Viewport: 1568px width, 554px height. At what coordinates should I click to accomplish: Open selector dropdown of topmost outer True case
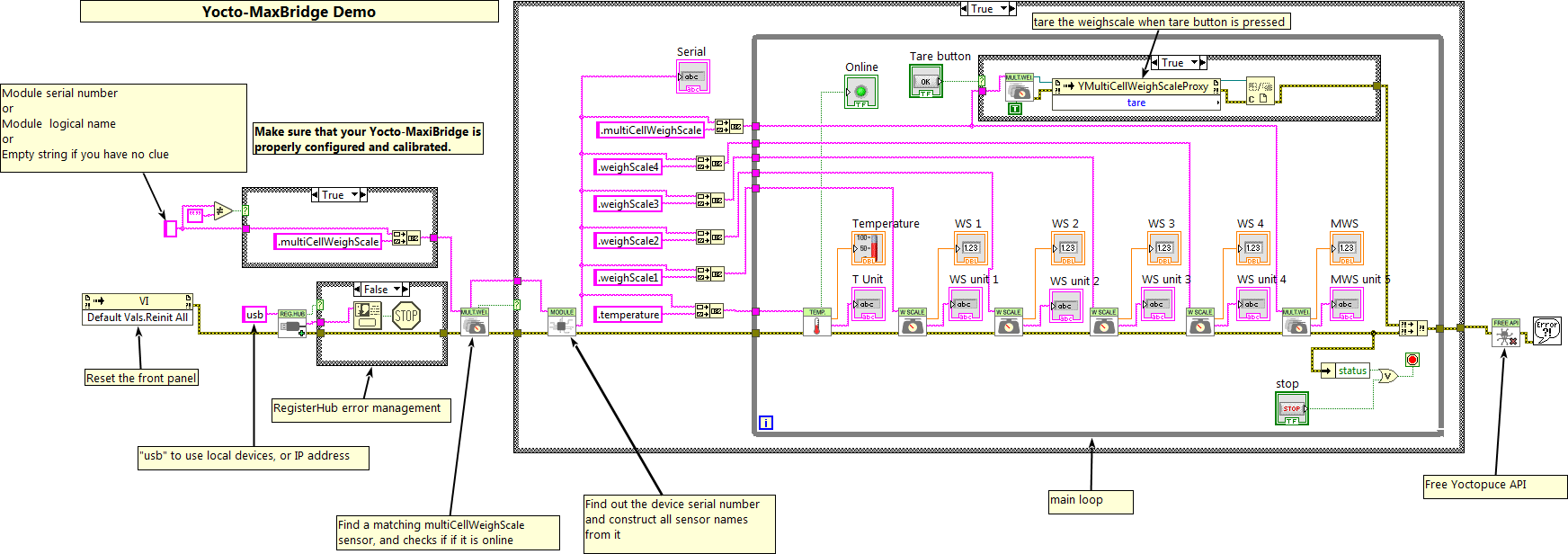coord(1003,9)
